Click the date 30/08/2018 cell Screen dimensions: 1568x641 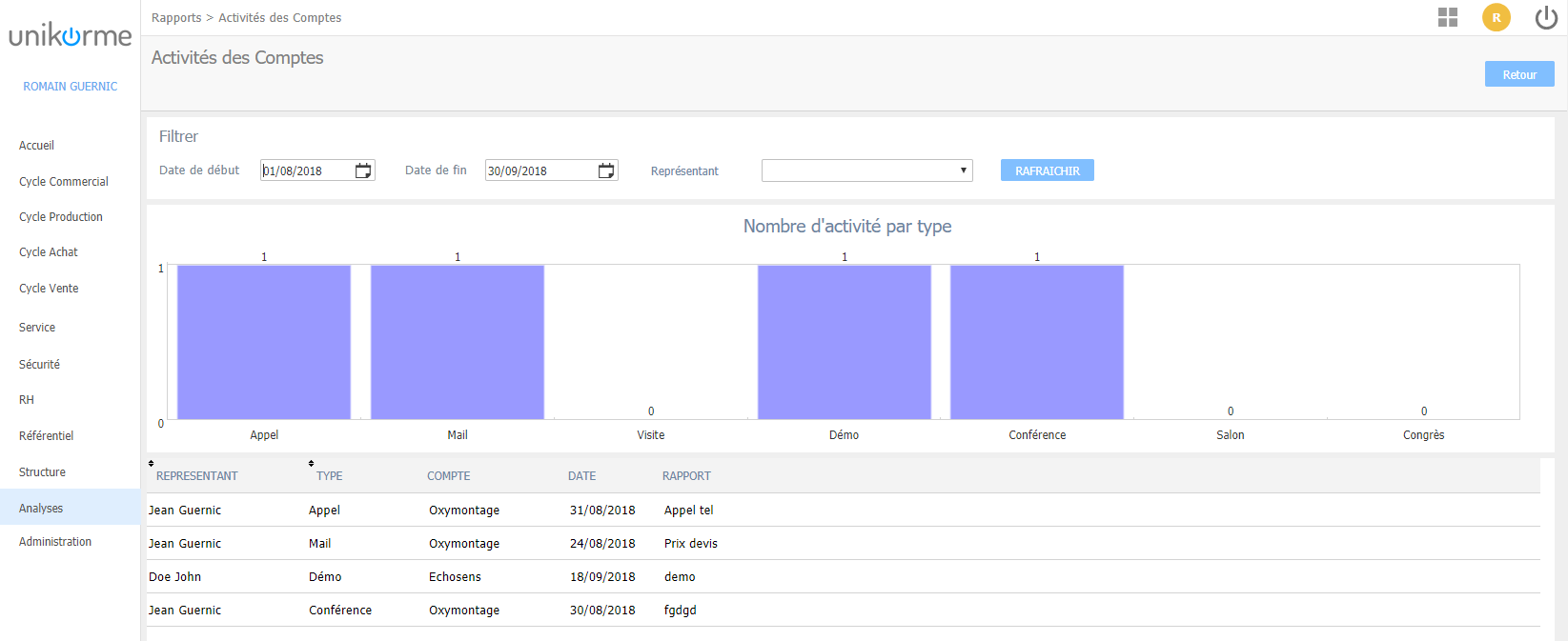[x=602, y=611]
